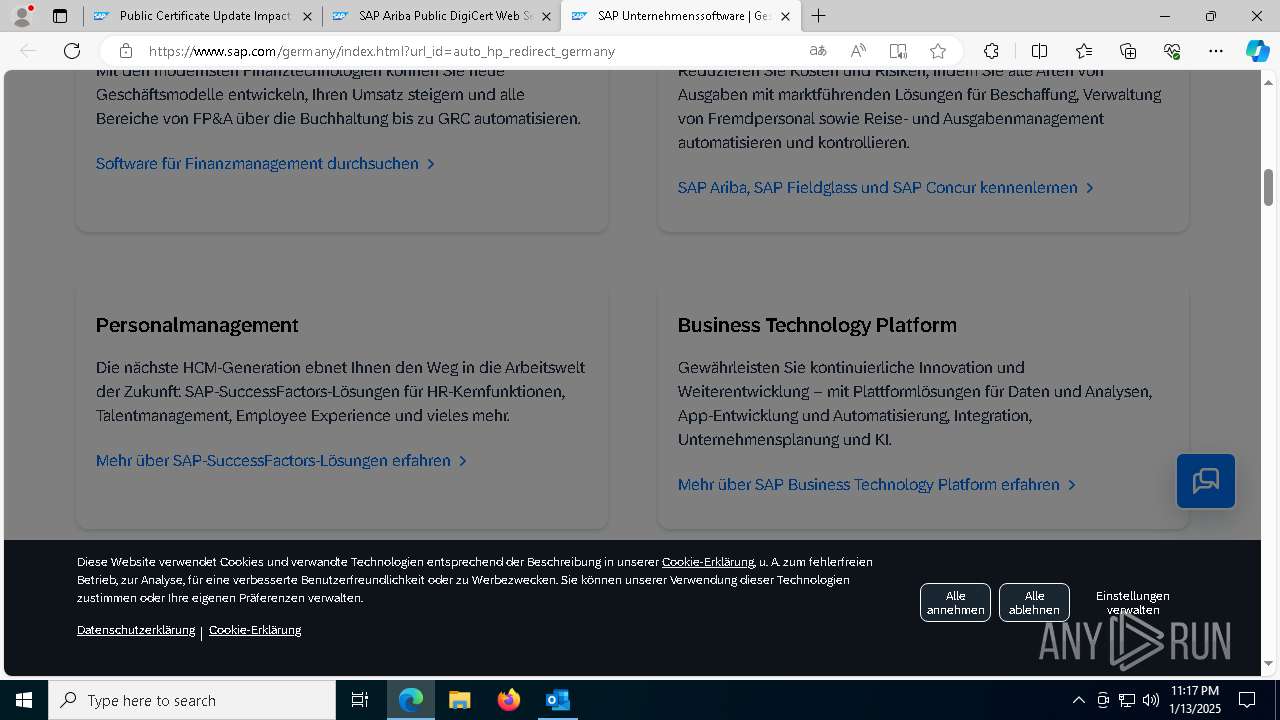Open Settings and more menu
Image resolution: width=1280 pixels, height=720 pixels.
coord(1216,51)
